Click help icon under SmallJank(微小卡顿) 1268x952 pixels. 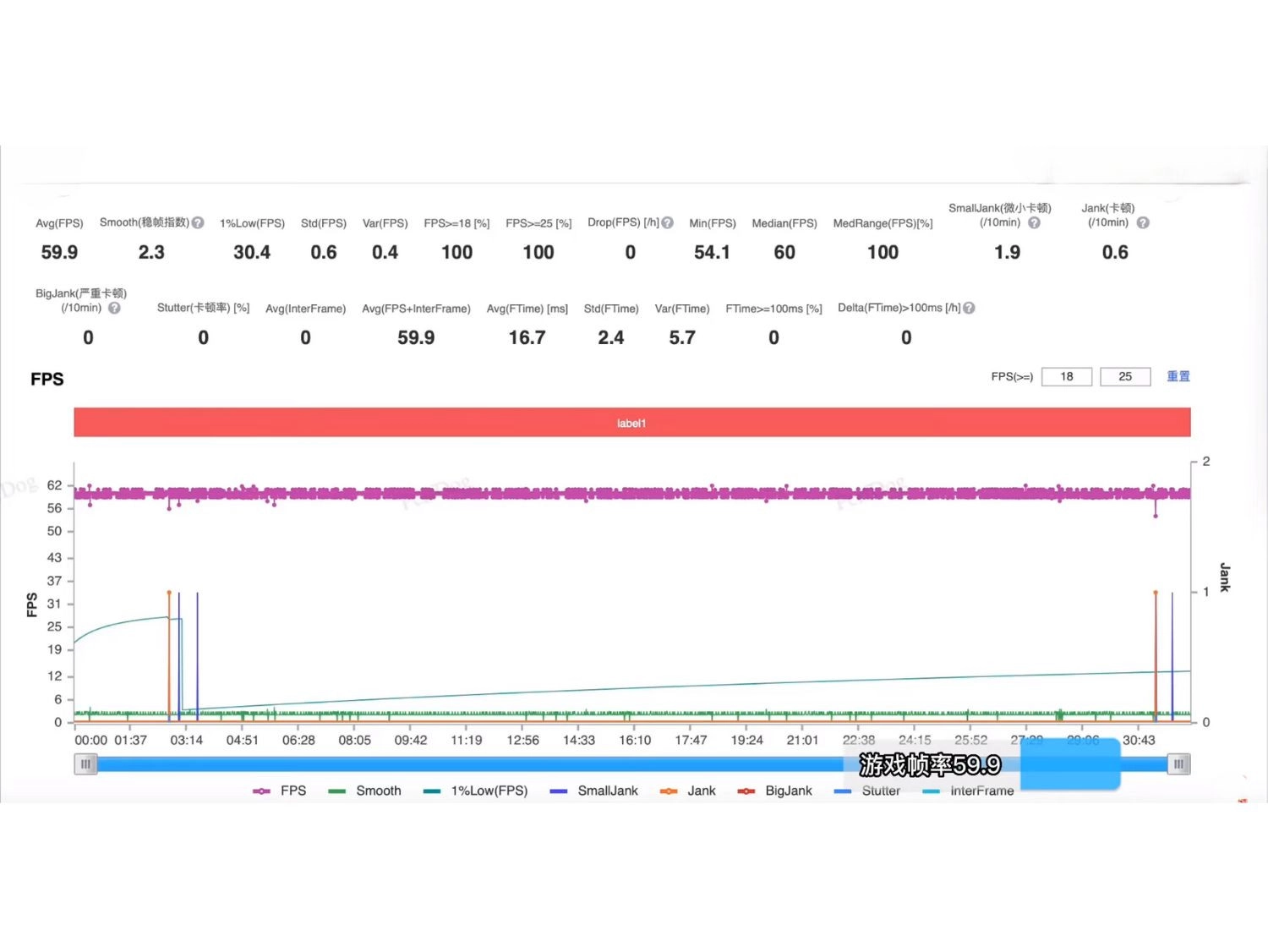tap(1034, 223)
